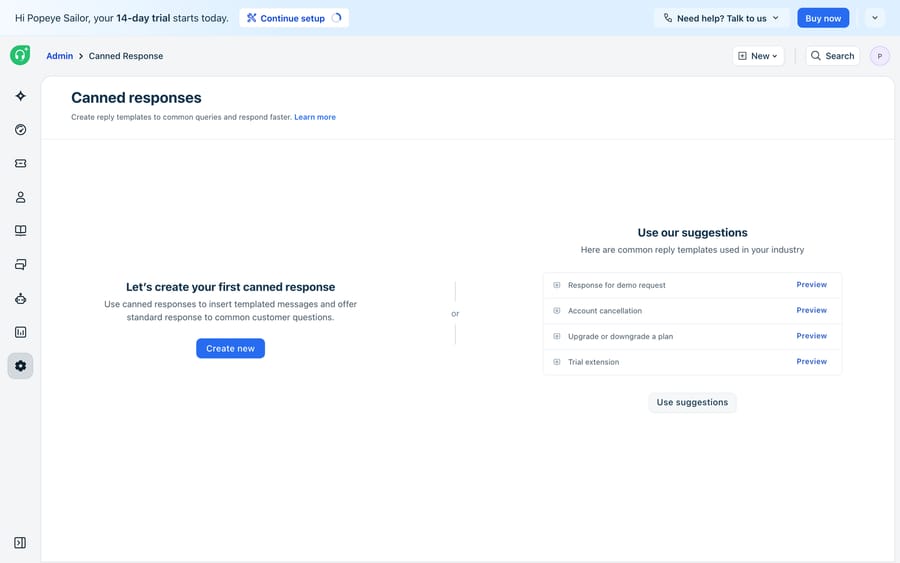Screen dimensions: 900x563
Task: Open the Bots robot sidebar icon
Action: point(21,298)
